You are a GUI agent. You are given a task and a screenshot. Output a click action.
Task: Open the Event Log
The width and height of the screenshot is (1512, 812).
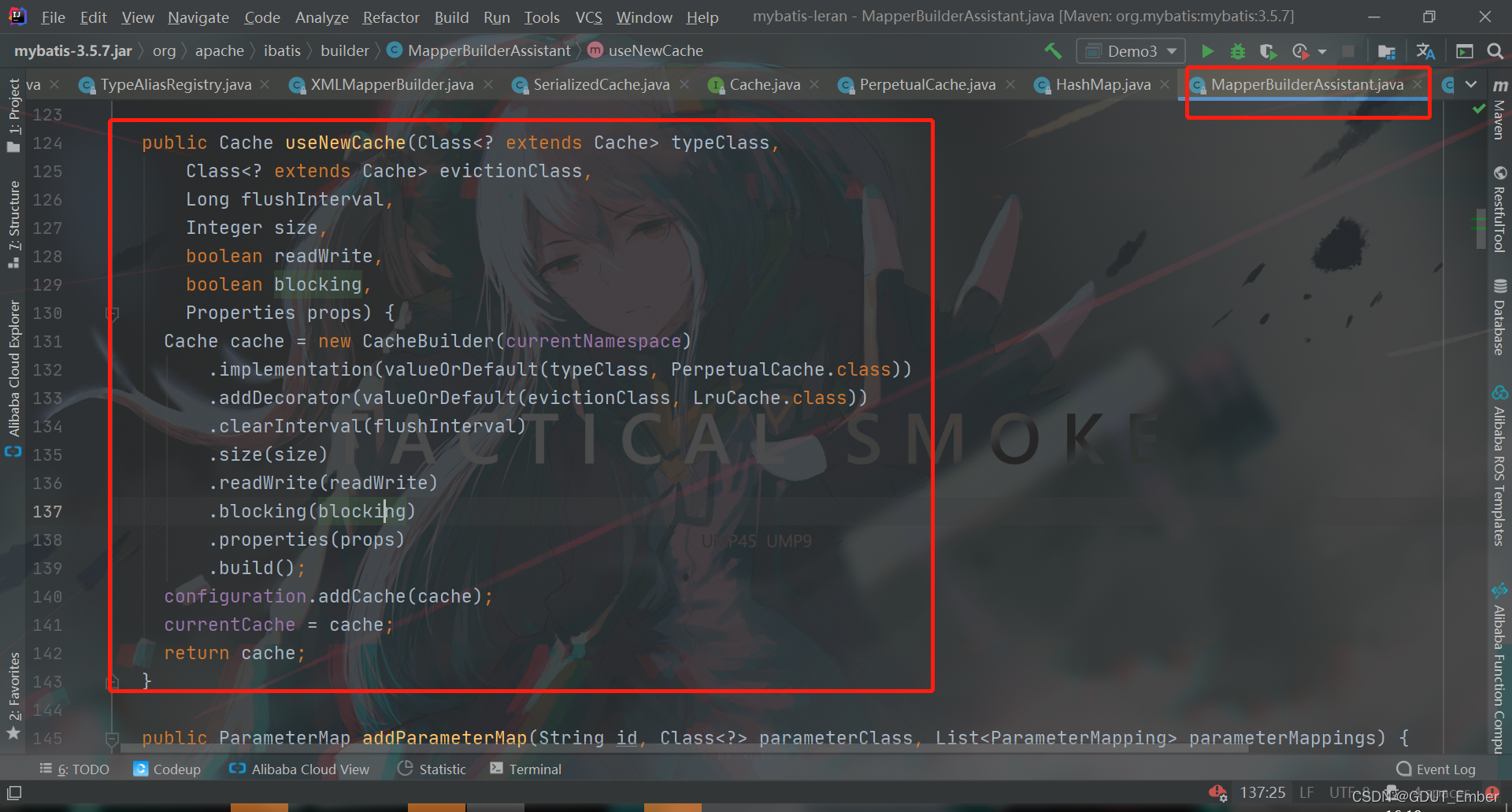[1436, 769]
